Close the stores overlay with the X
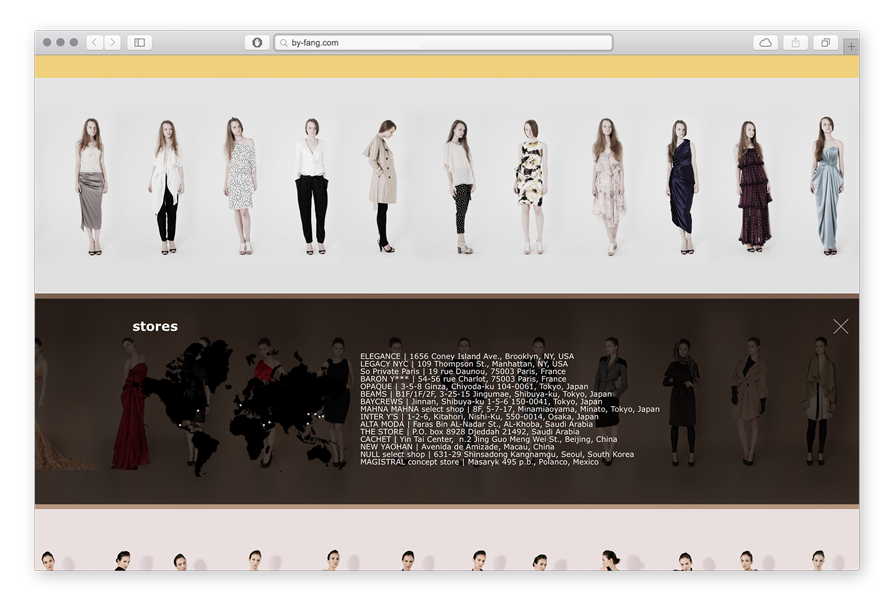 pyautogui.click(x=840, y=326)
